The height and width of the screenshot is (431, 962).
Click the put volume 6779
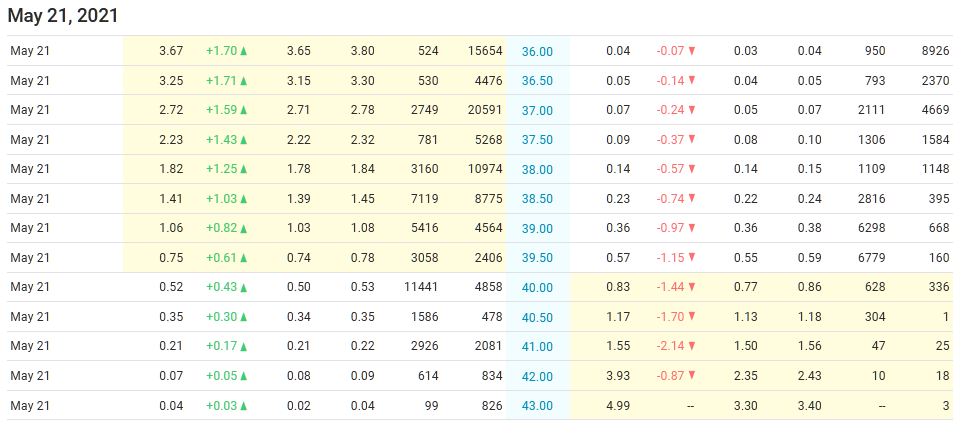871,257
